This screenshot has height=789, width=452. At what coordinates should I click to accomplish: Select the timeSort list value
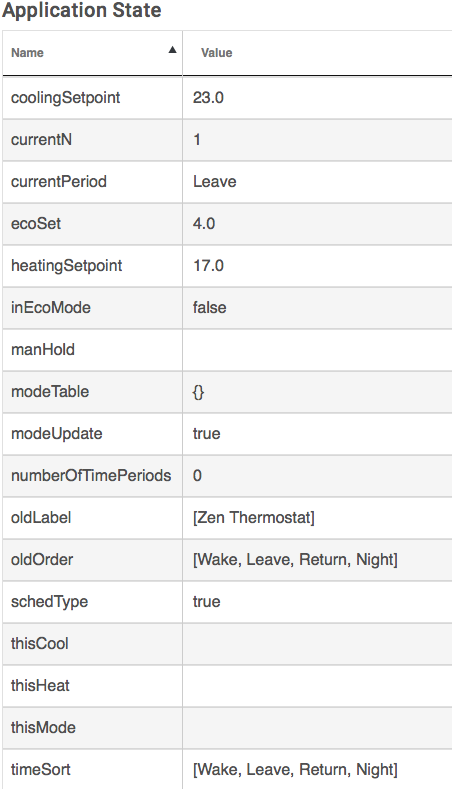(x=295, y=769)
